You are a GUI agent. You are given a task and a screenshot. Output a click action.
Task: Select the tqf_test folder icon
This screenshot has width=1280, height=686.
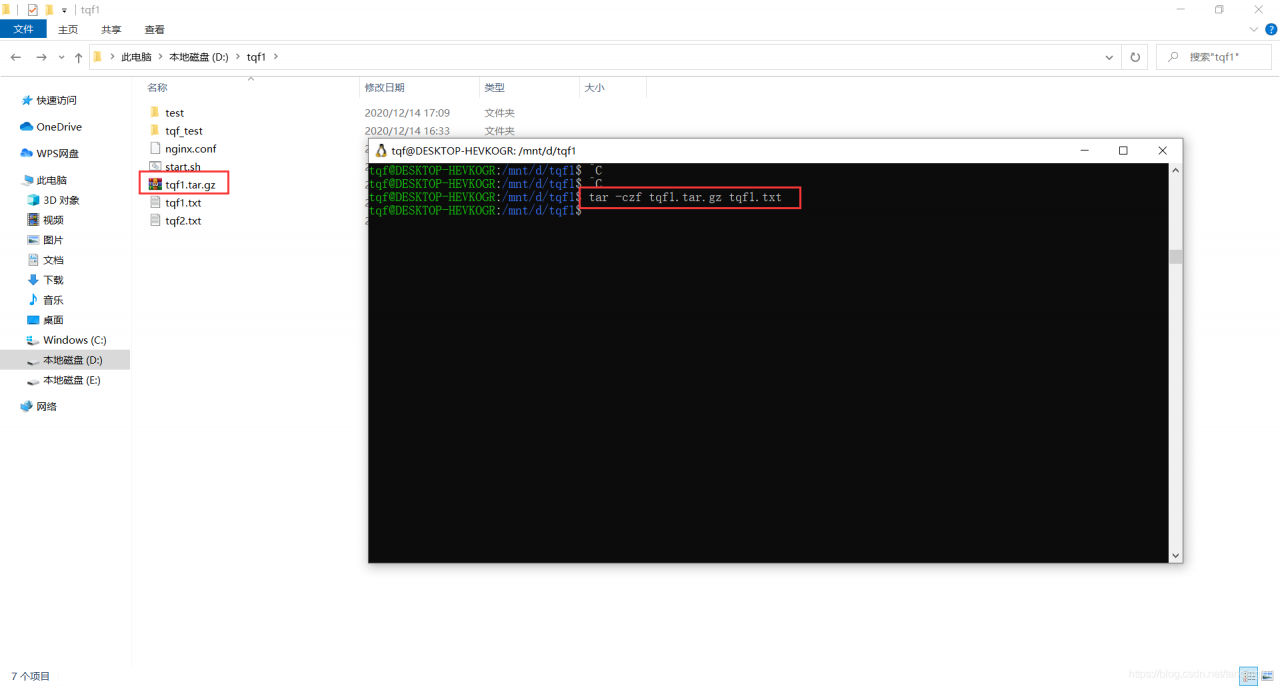point(155,130)
